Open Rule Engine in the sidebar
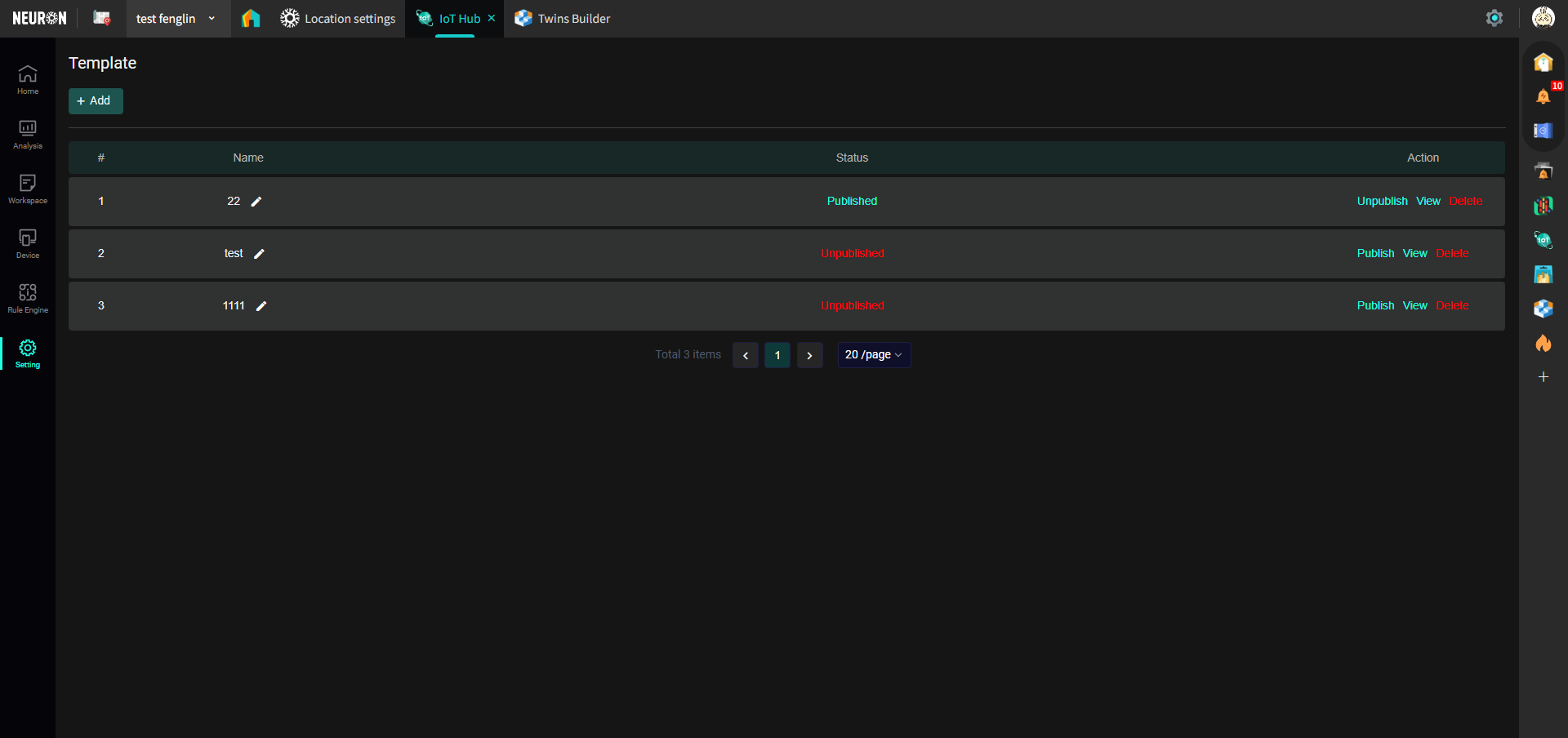 pyautogui.click(x=28, y=298)
